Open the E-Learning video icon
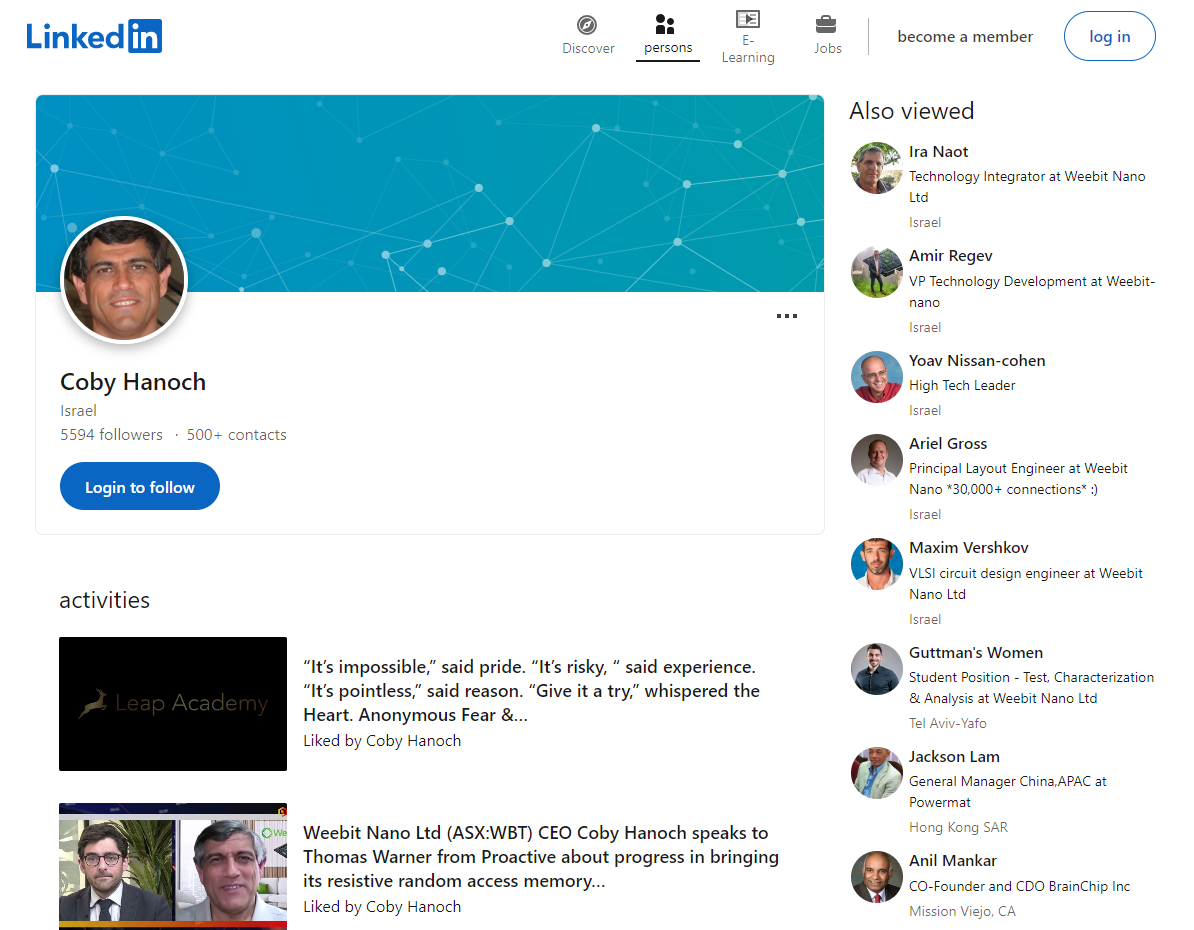The height and width of the screenshot is (930, 1194). [748, 19]
